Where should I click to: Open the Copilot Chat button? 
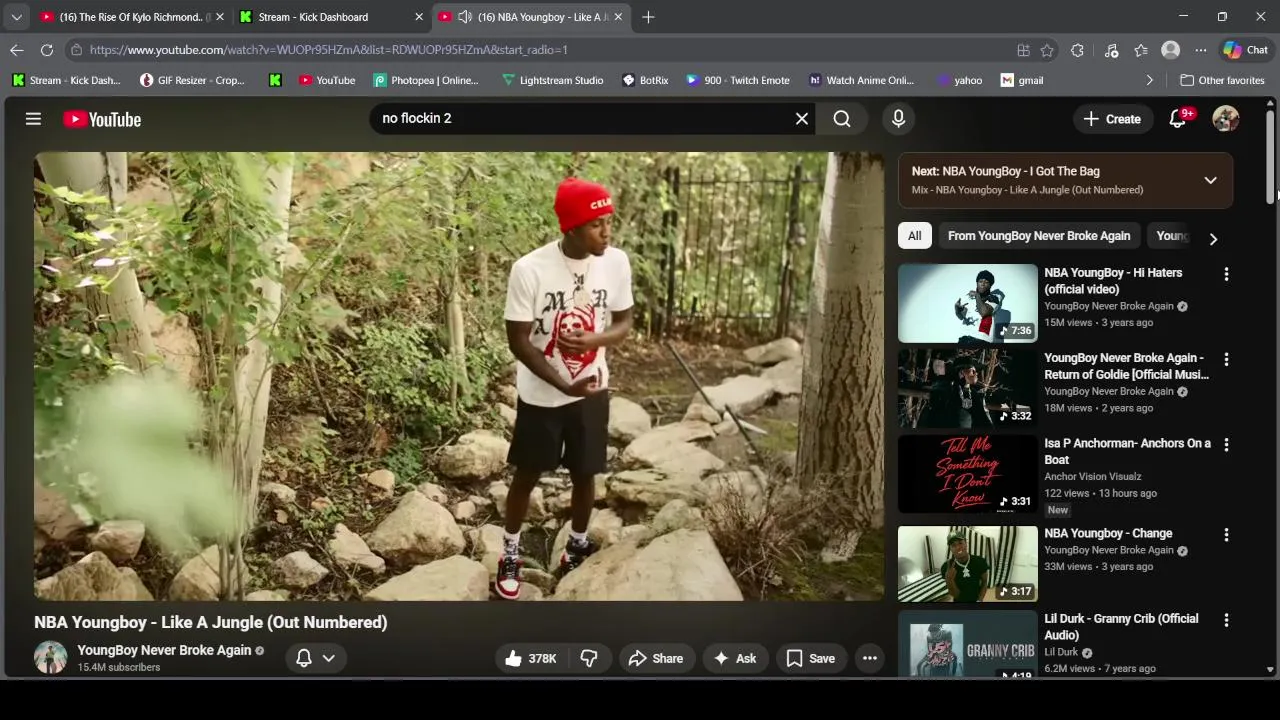click(x=1246, y=50)
